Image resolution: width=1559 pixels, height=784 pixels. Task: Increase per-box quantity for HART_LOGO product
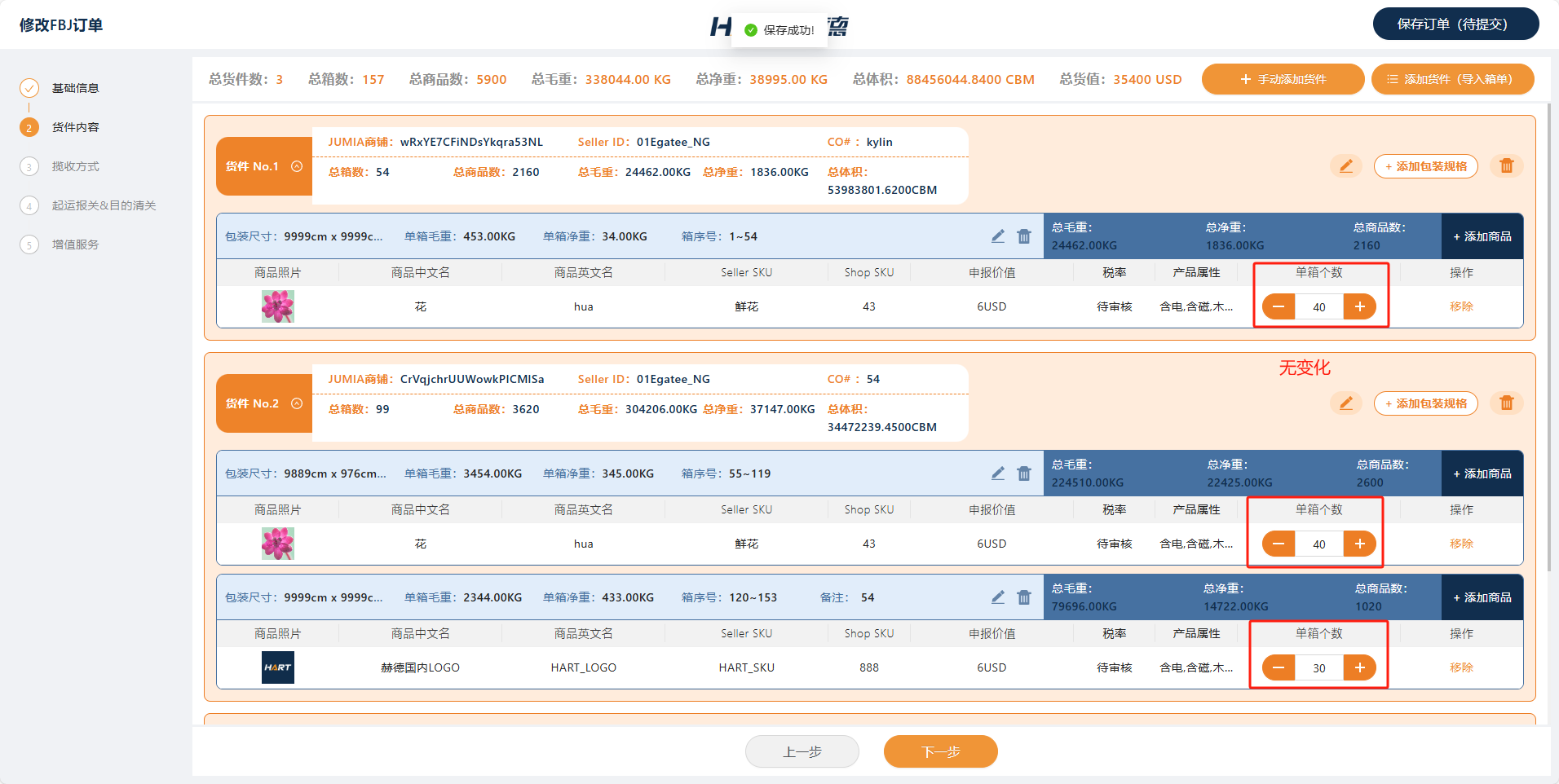point(1359,667)
